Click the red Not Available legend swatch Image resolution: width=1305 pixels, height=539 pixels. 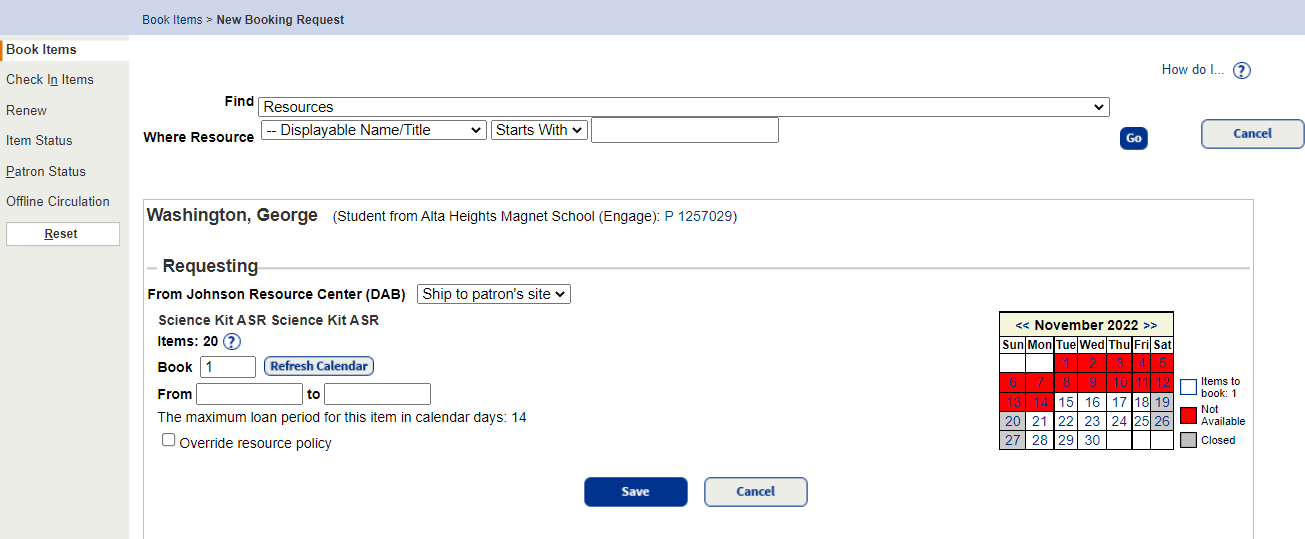coord(1188,415)
